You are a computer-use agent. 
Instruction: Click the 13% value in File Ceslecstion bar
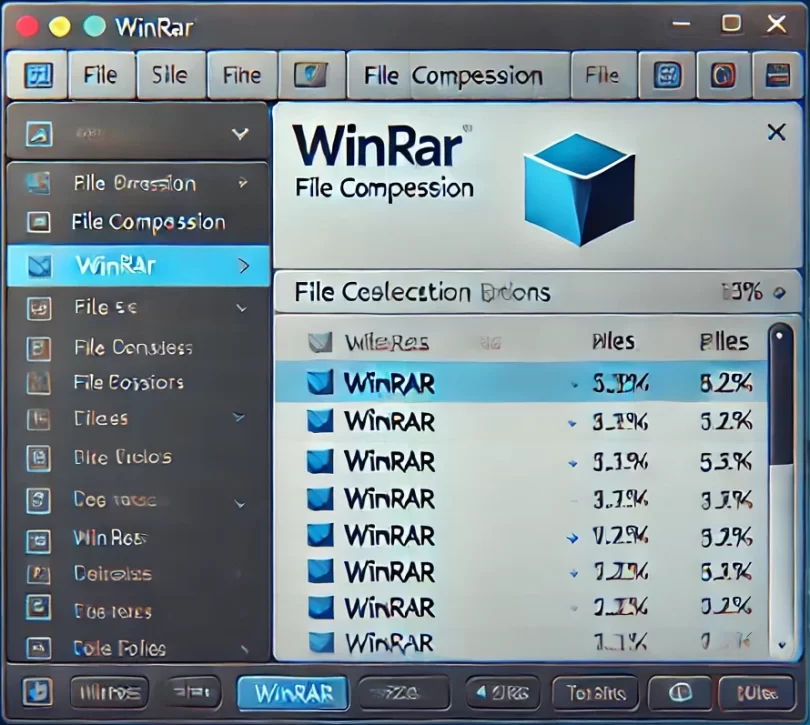(x=742, y=292)
